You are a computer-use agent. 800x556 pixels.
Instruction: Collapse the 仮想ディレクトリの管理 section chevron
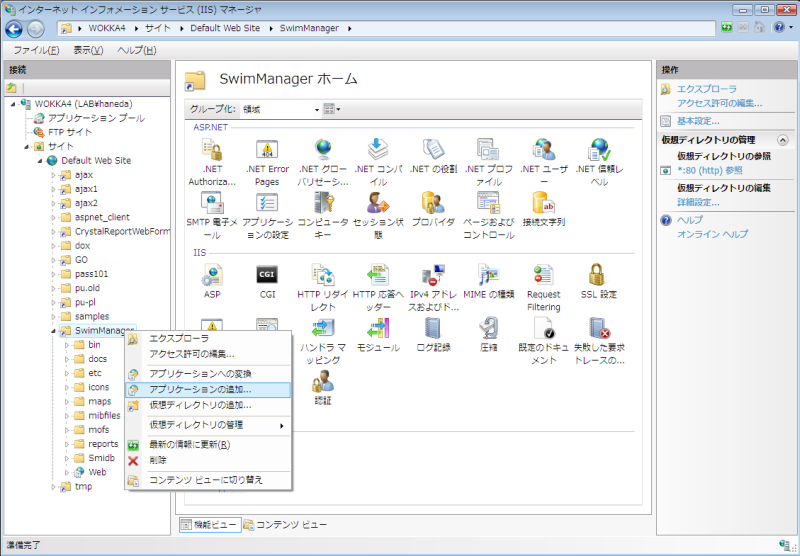[783, 140]
